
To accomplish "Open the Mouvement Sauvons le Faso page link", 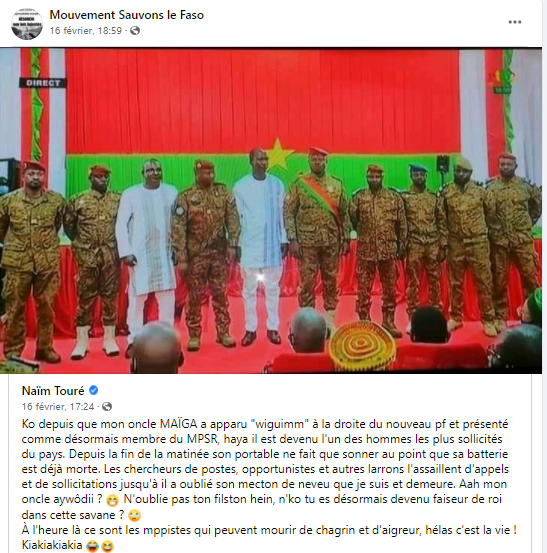I will [x=127, y=15].
